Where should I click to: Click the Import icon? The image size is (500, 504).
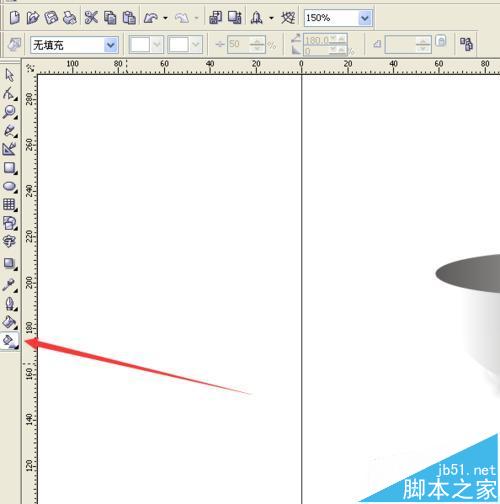click(216, 18)
